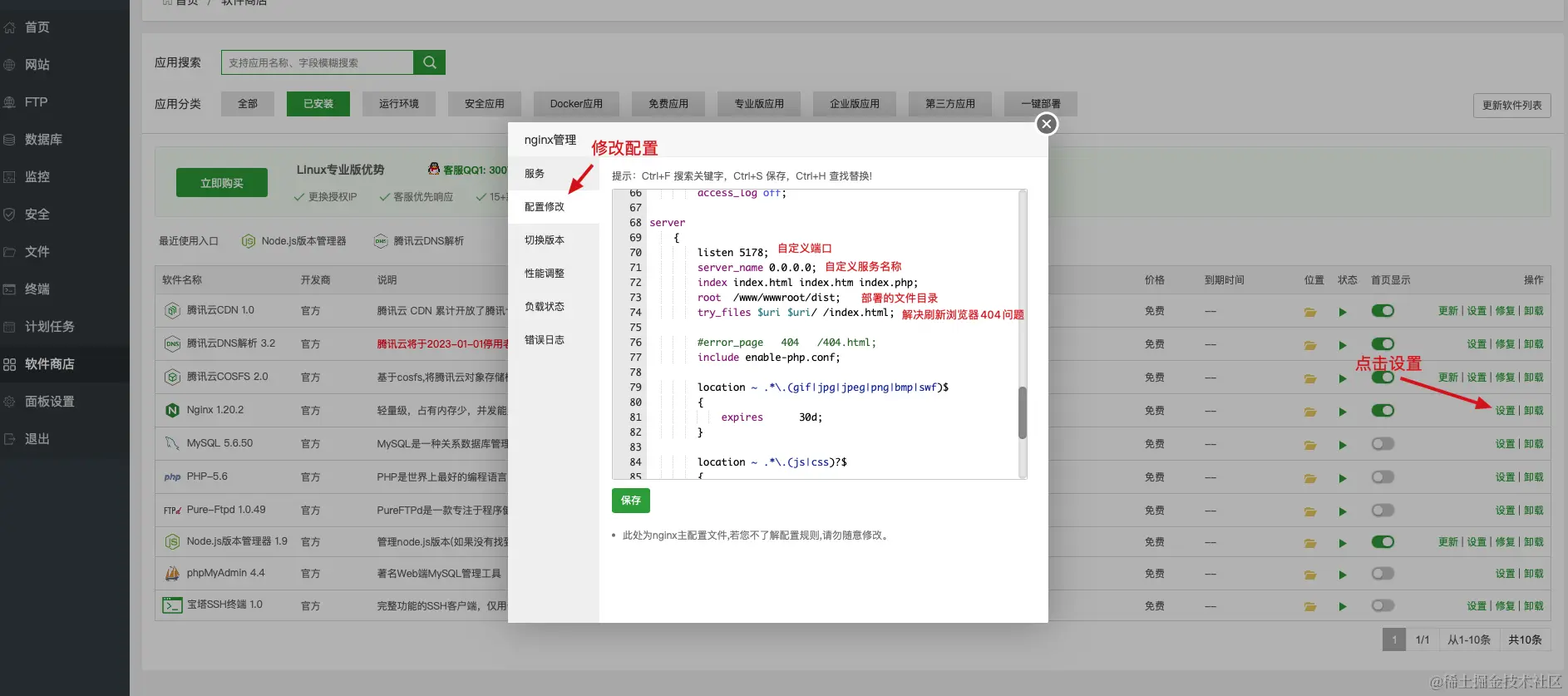The height and width of the screenshot is (696, 1568).
Task: Open folder icon for Pure-Ftpd 1.0.49
Action: (1310, 511)
